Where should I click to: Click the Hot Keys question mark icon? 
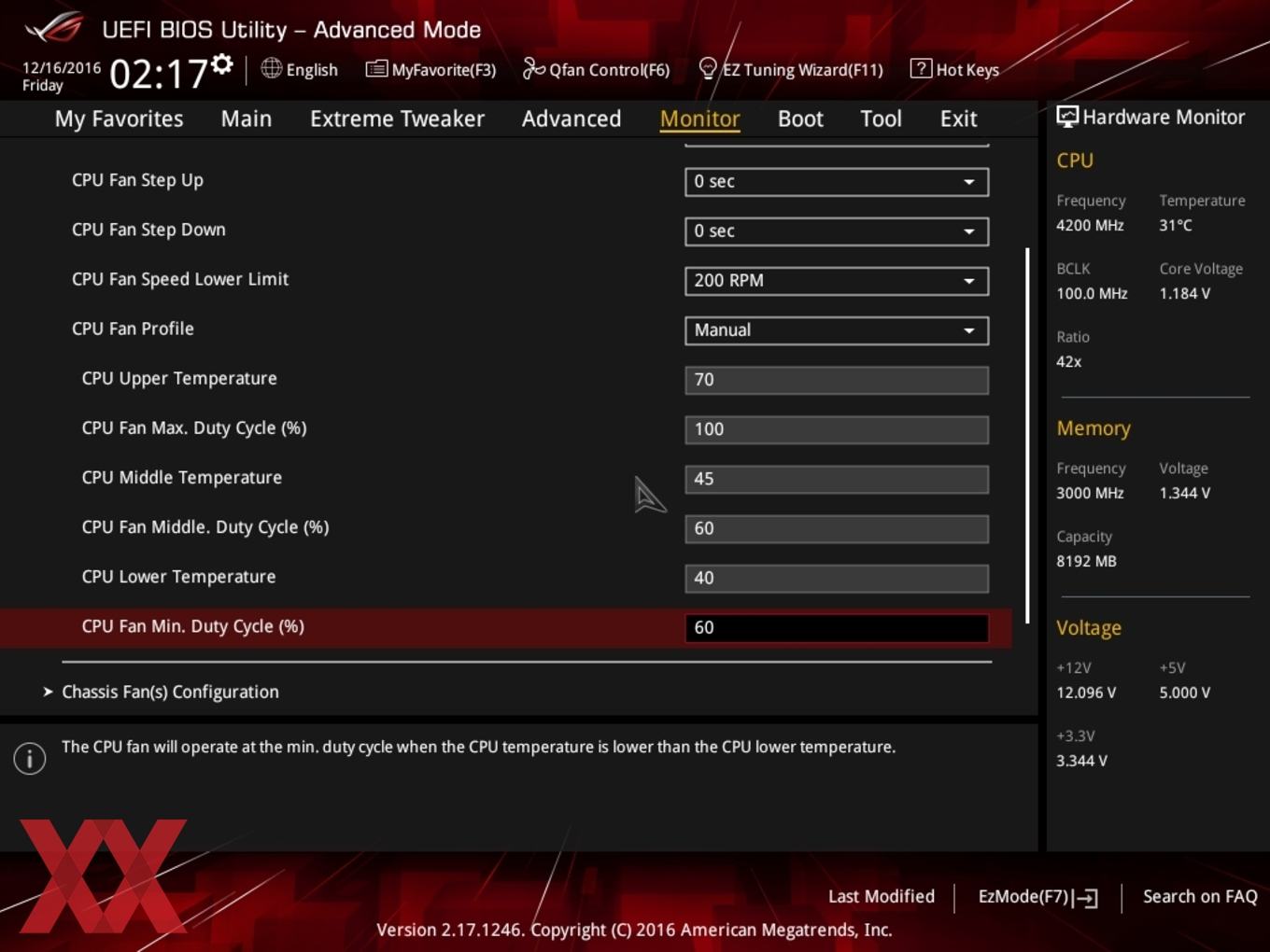pyautogui.click(x=921, y=68)
